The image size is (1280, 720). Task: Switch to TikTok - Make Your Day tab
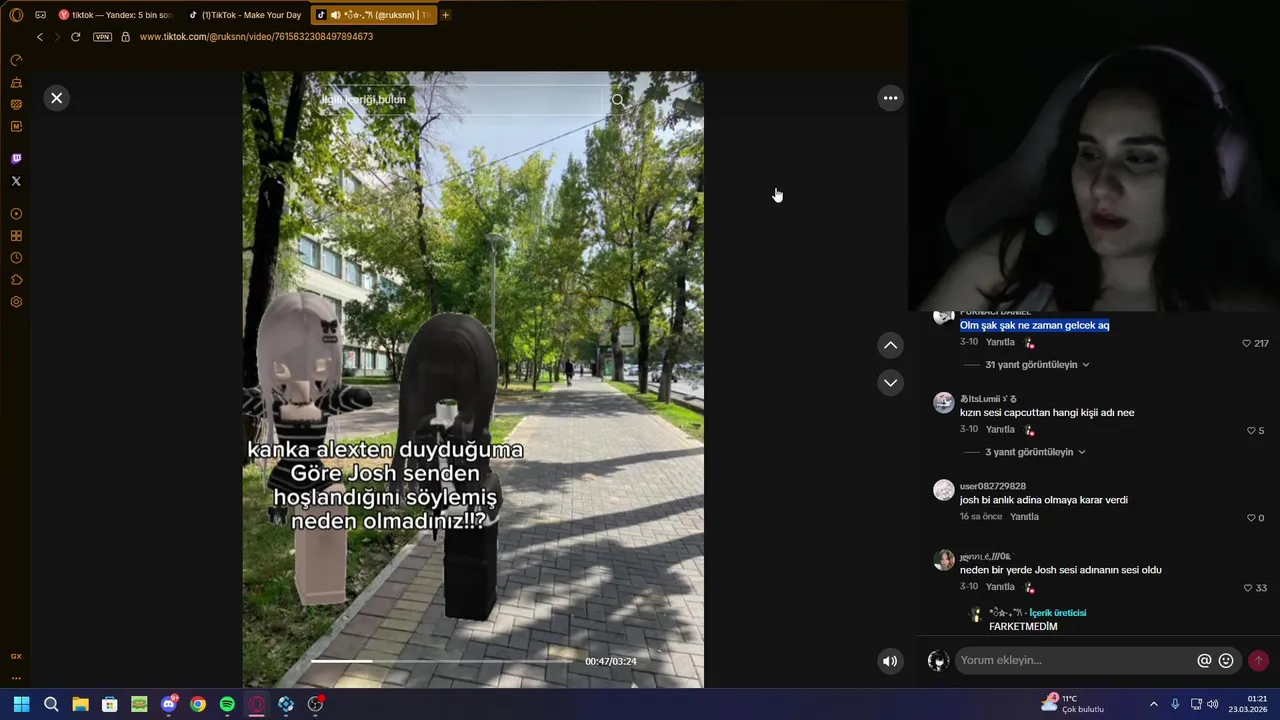(245, 15)
